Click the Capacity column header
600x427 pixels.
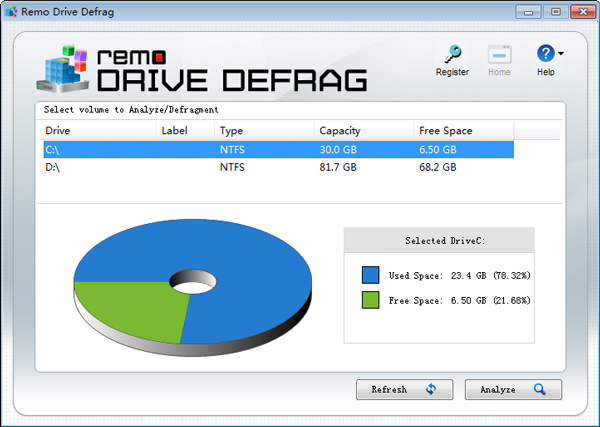(x=364, y=131)
